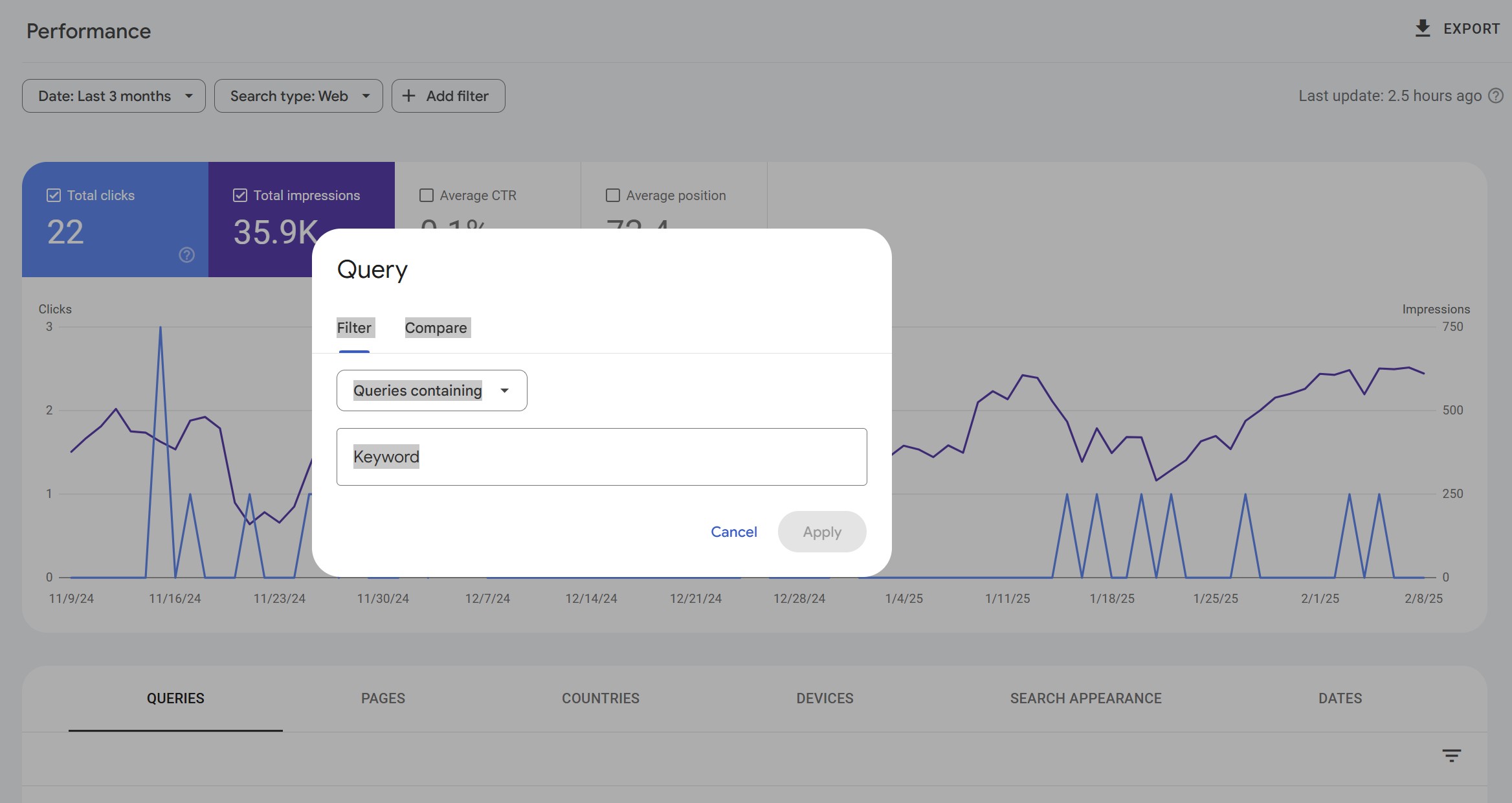Select the QUERIES tab

(175, 698)
